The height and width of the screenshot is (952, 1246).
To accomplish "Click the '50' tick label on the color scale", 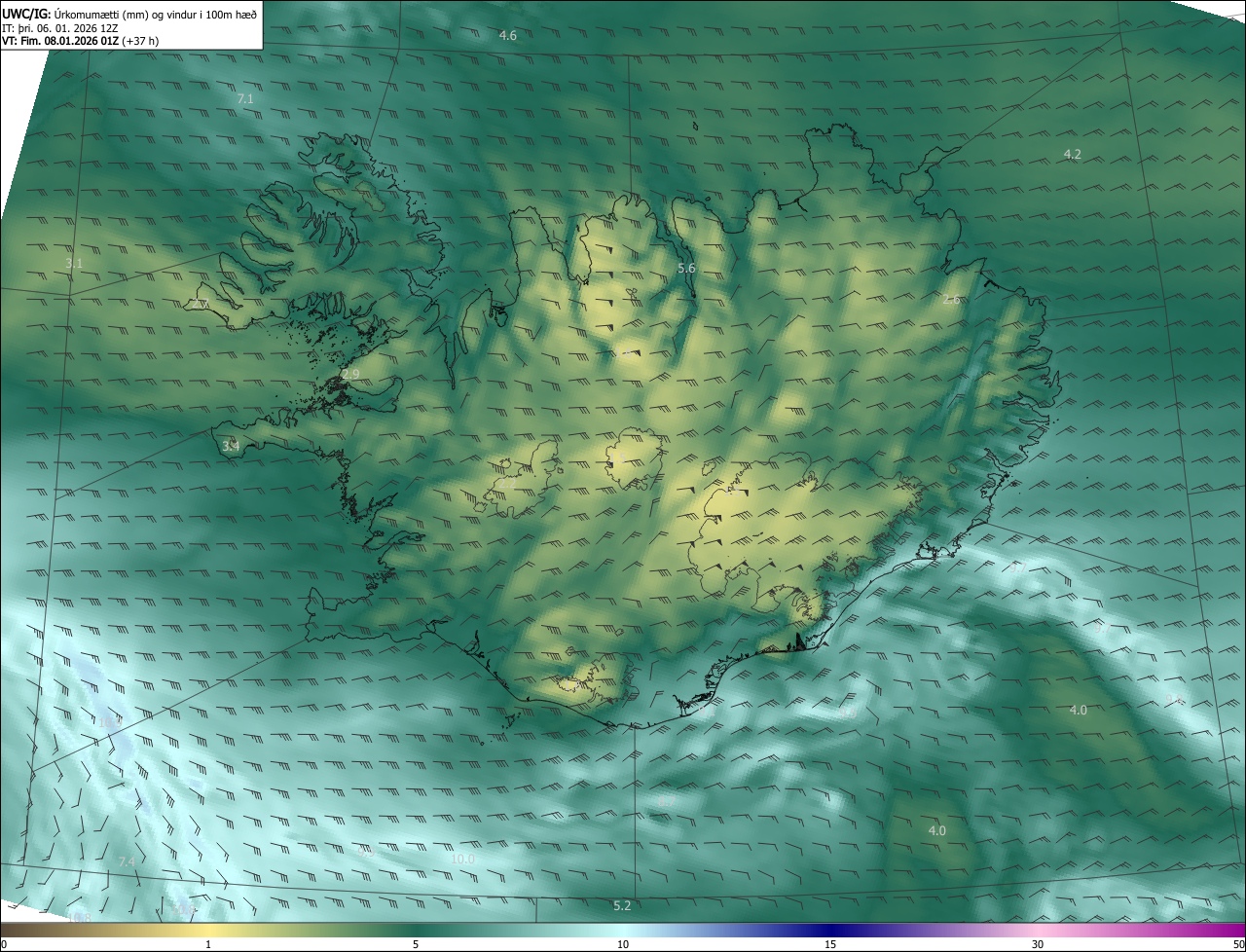I will coord(1238,945).
